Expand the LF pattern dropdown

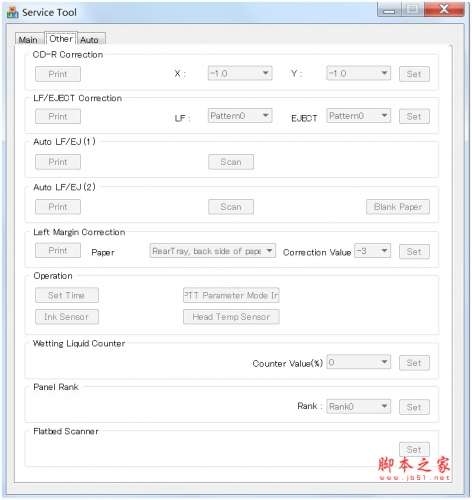pyautogui.click(x=240, y=116)
